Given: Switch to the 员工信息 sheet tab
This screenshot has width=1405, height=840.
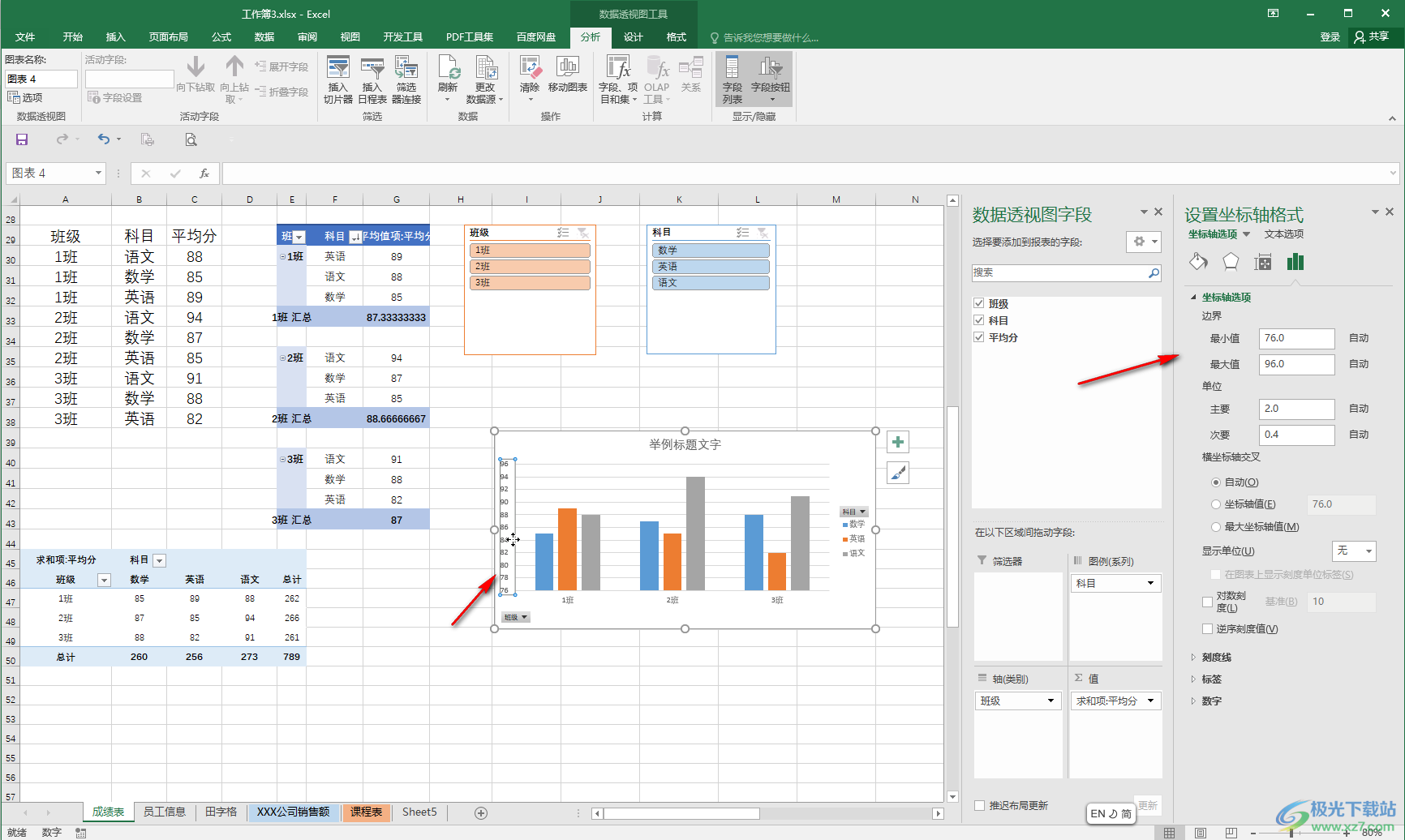Looking at the screenshot, I should (165, 812).
